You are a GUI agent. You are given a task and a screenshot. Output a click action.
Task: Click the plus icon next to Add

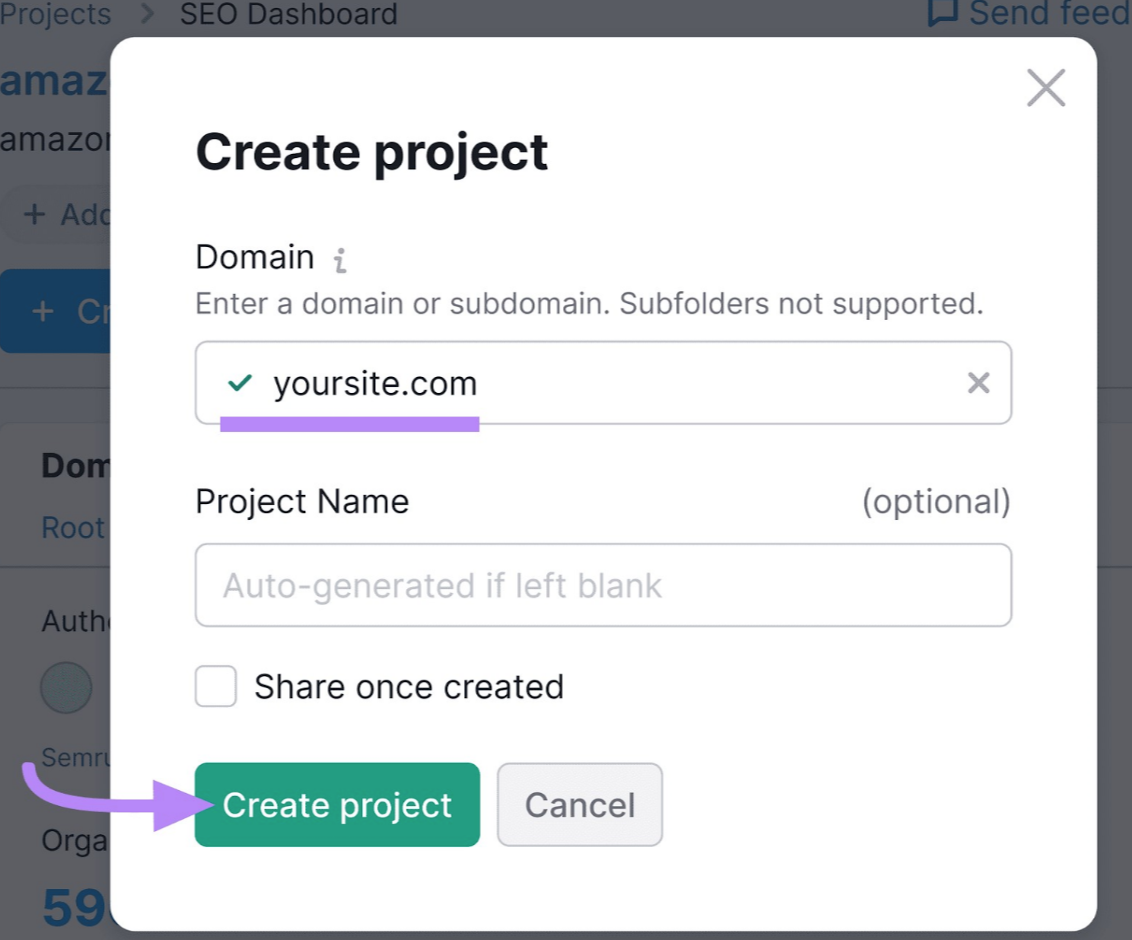(35, 214)
